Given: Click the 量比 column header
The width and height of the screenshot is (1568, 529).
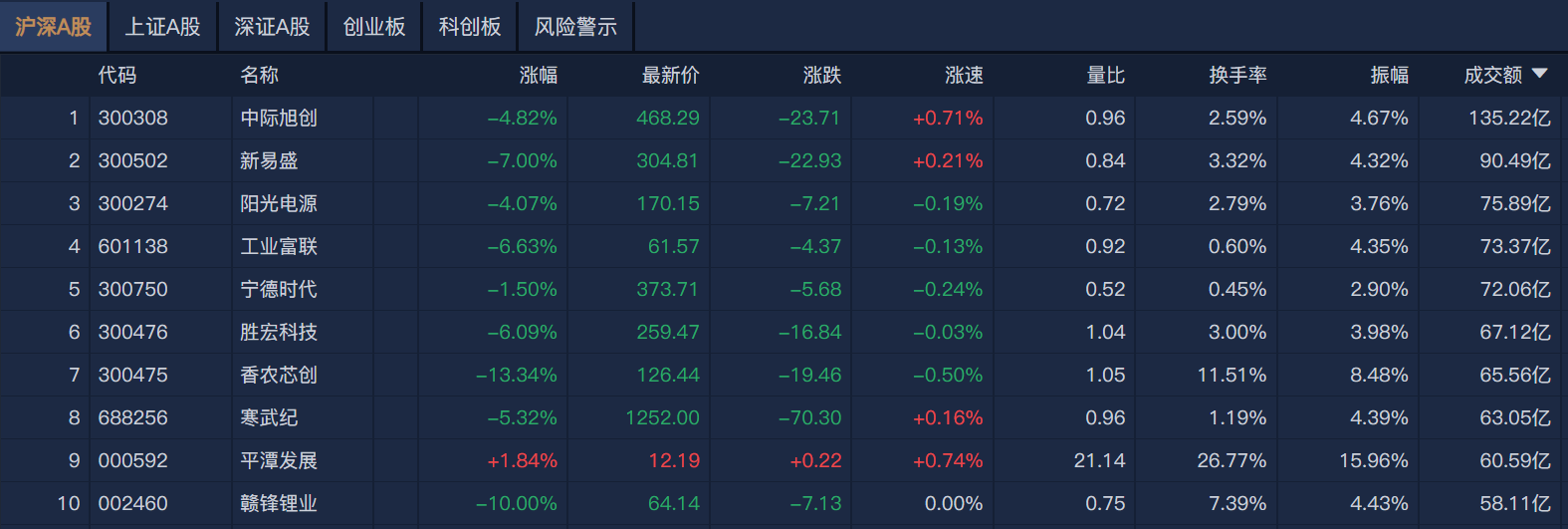Looking at the screenshot, I should point(1105,76).
